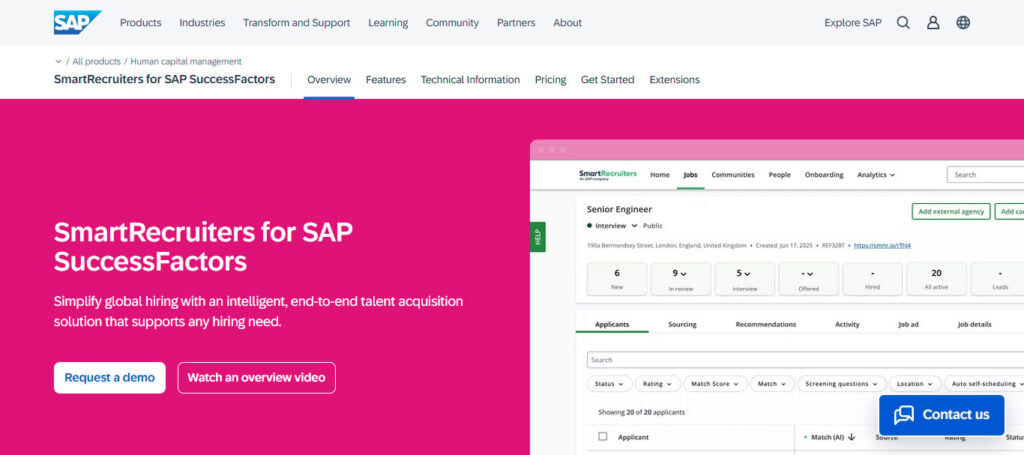Viewport: 1024px width, 455px height.
Task: Open the globe country selector icon
Action: click(963, 23)
